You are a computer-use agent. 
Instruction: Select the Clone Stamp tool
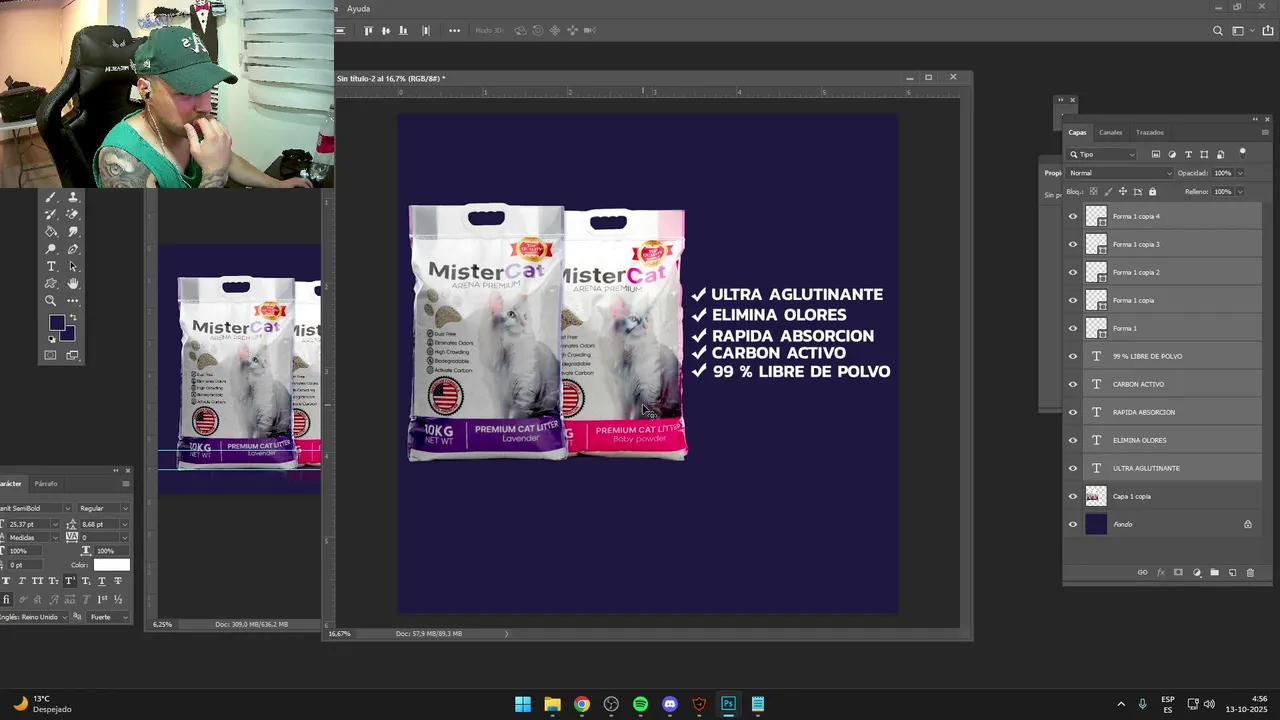73,197
